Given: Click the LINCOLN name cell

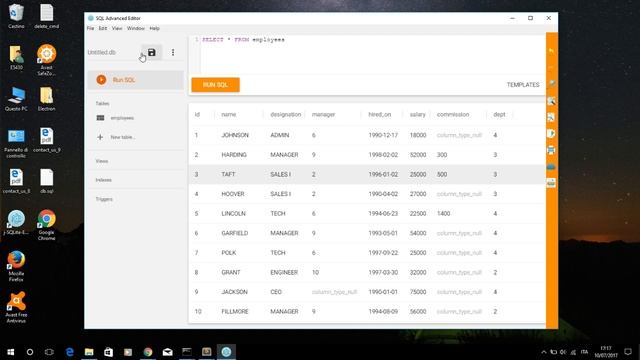Looking at the screenshot, I should coord(233,213).
